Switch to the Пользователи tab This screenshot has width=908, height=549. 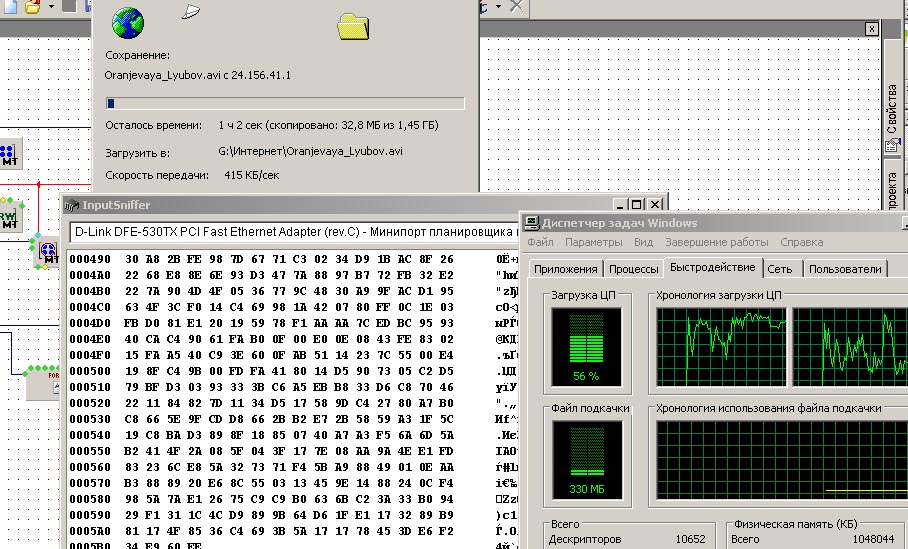(844, 269)
